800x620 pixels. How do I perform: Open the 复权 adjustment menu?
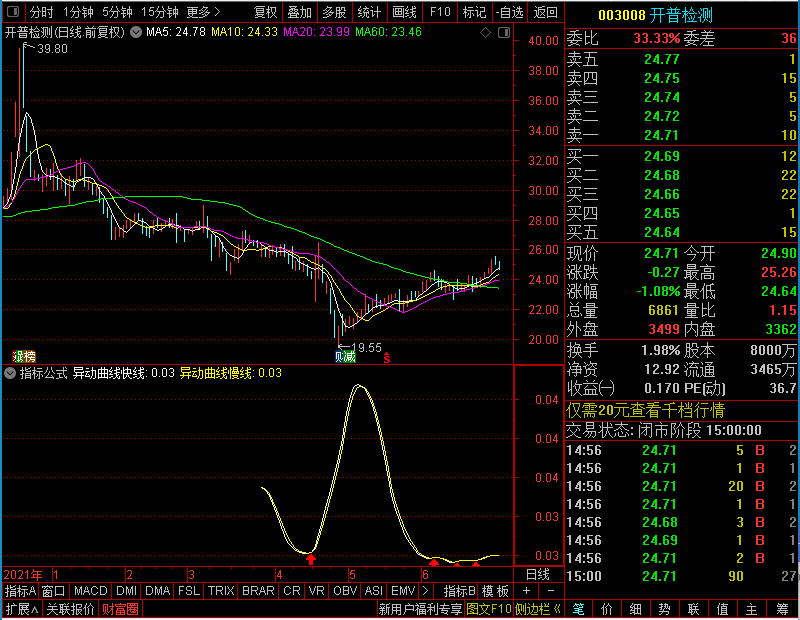(x=265, y=12)
